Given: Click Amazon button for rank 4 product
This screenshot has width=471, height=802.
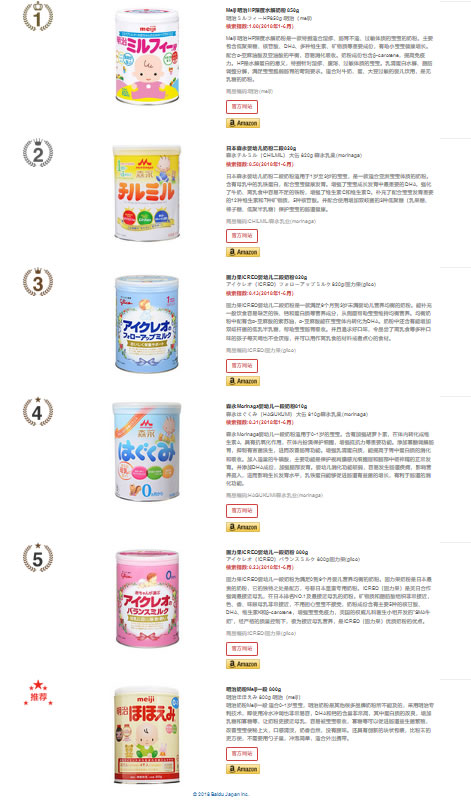Looking at the screenshot, I should tap(243, 527).
